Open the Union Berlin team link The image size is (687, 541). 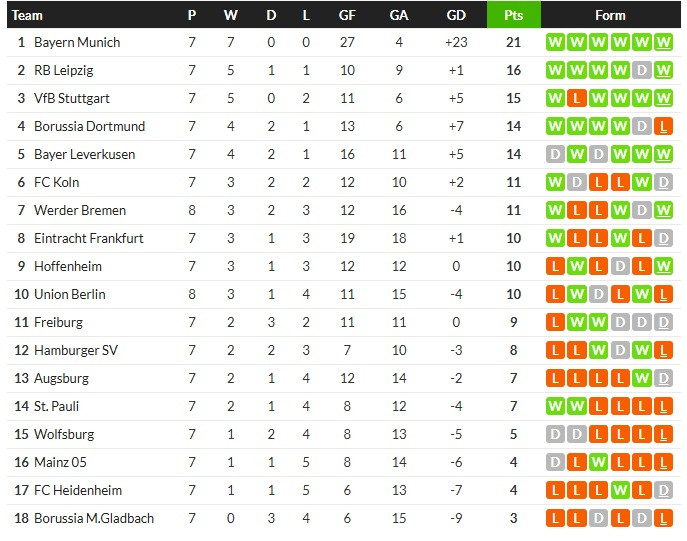tap(70, 294)
